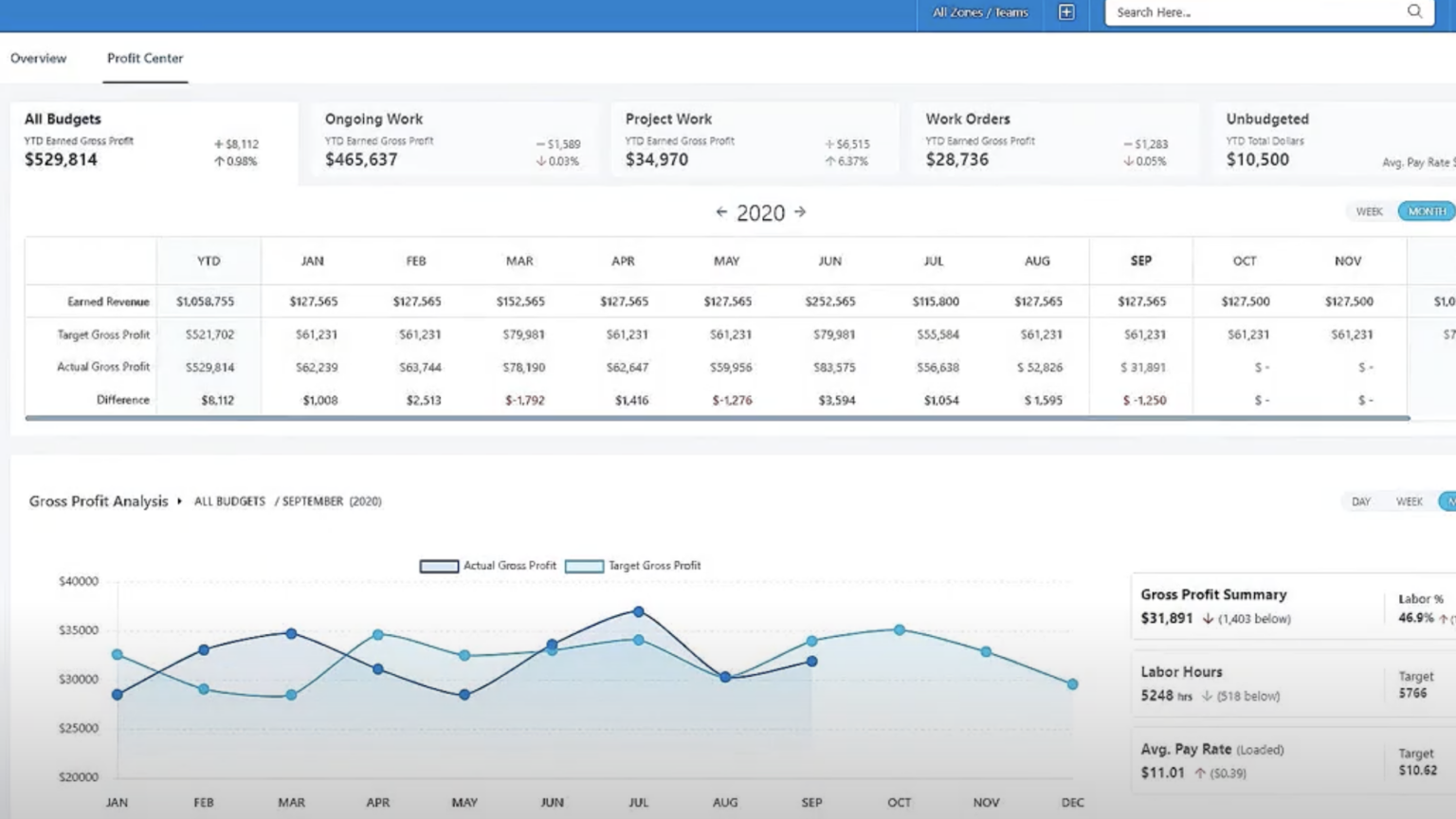The height and width of the screenshot is (819, 1456).
Task: Click the plus icon beside All Zones / Teams
Action: (x=1065, y=11)
